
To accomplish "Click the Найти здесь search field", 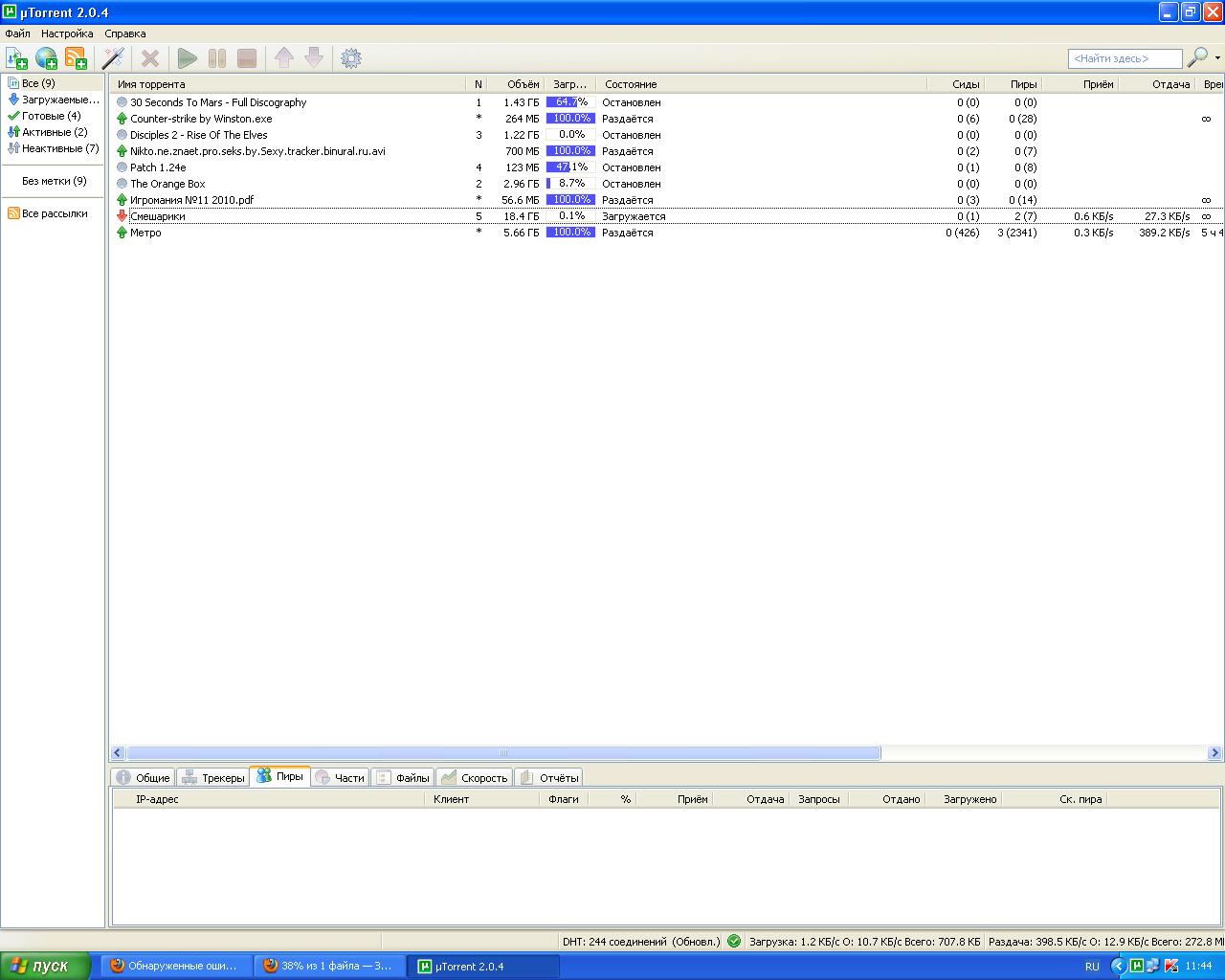I will tap(1124, 58).
